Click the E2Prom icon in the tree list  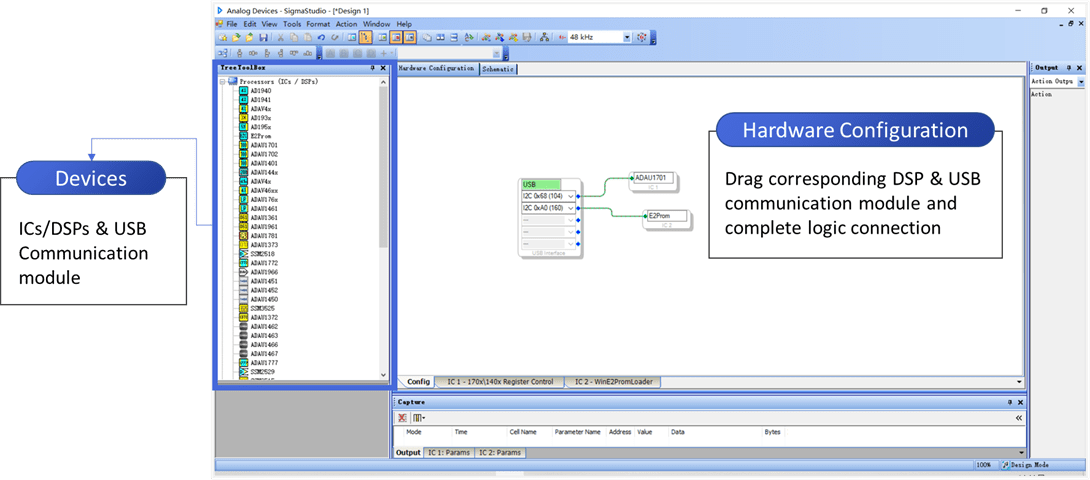click(243, 136)
